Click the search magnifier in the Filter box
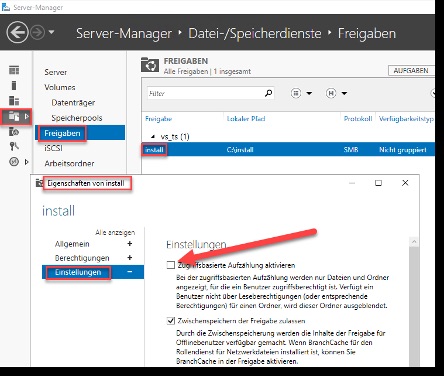The width and height of the screenshot is (444, 376). tap(268, 93)
